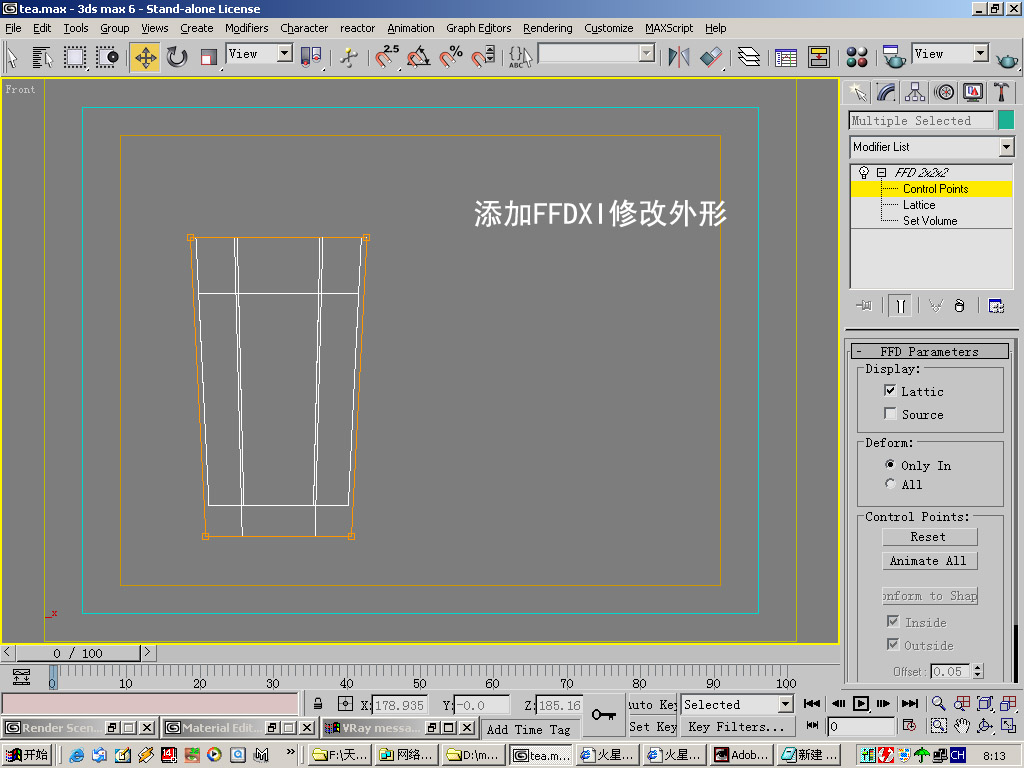Click Zoom Extents All viewport control
Screen dimensions: 1024x768
tap(1009, 703)
